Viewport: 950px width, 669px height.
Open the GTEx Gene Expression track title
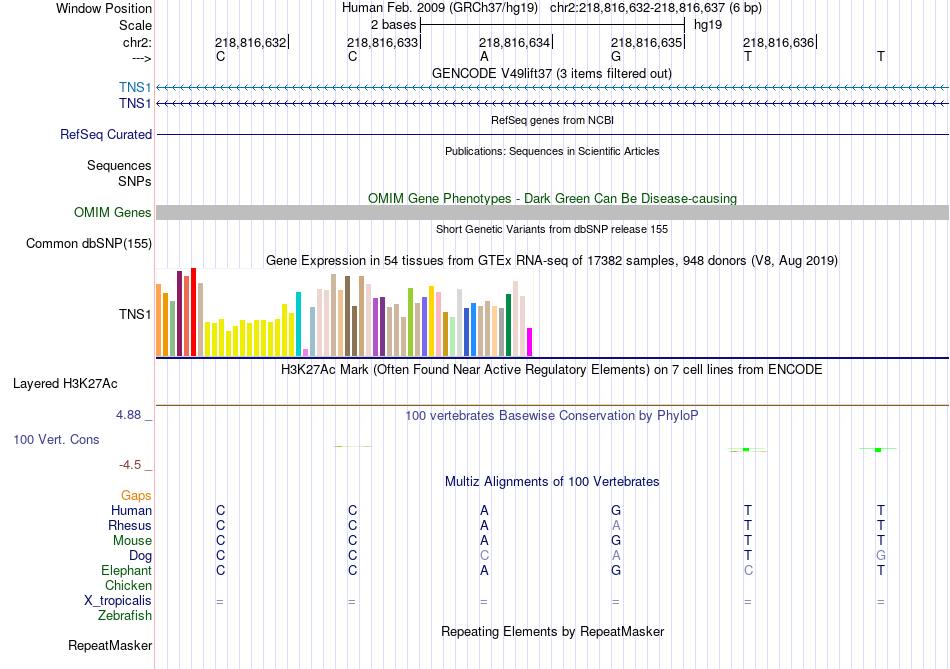(552, 261)
